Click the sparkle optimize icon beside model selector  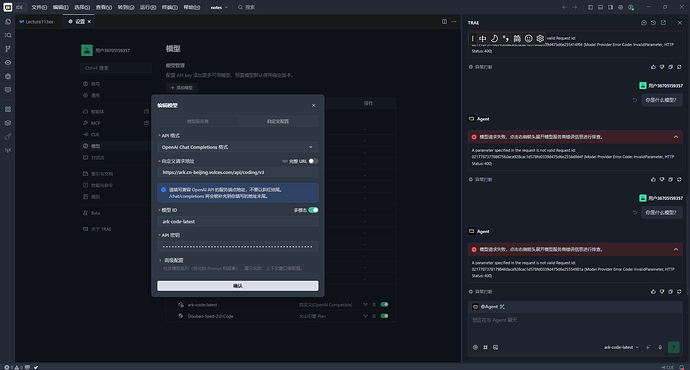[x=648, y=347]
